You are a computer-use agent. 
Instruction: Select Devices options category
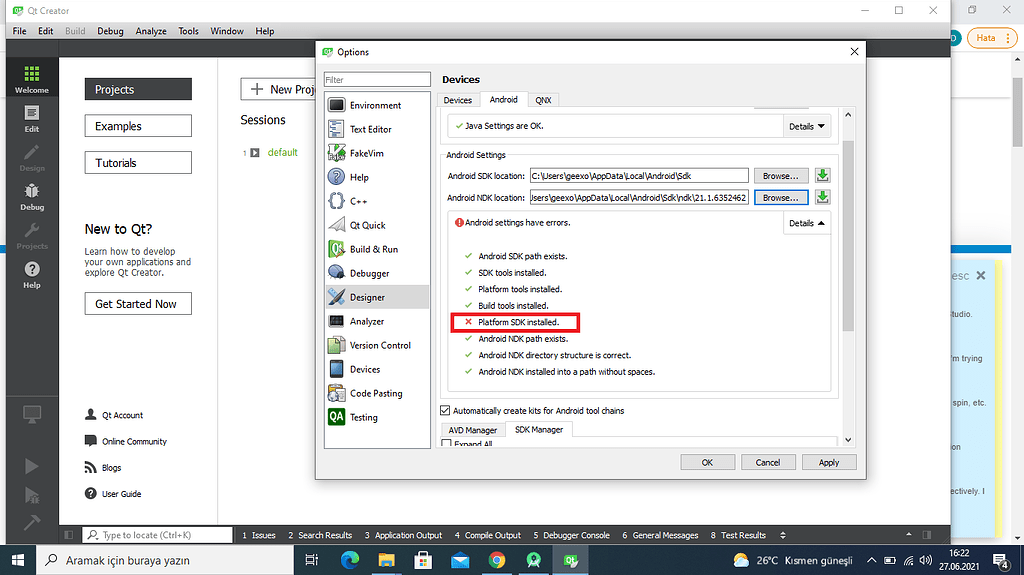click(377, 369)
